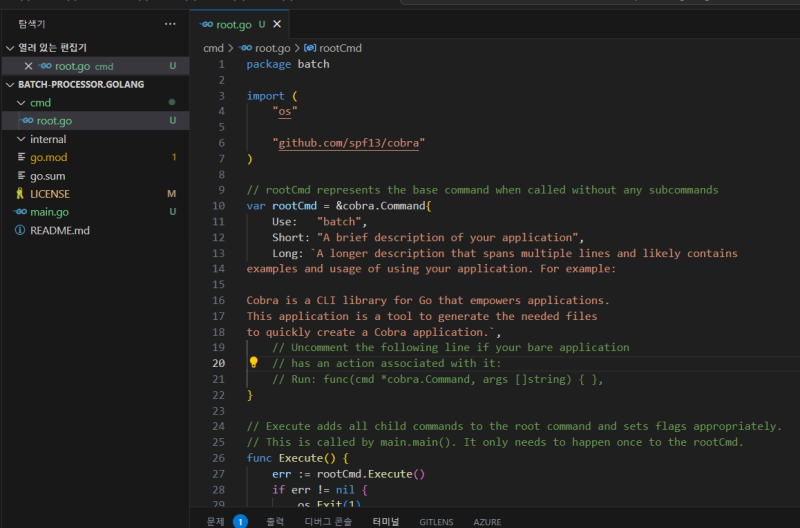Screen dimensions: 800x528
Task: Switch to the 출력 panel tab
Action: [274, 521]
